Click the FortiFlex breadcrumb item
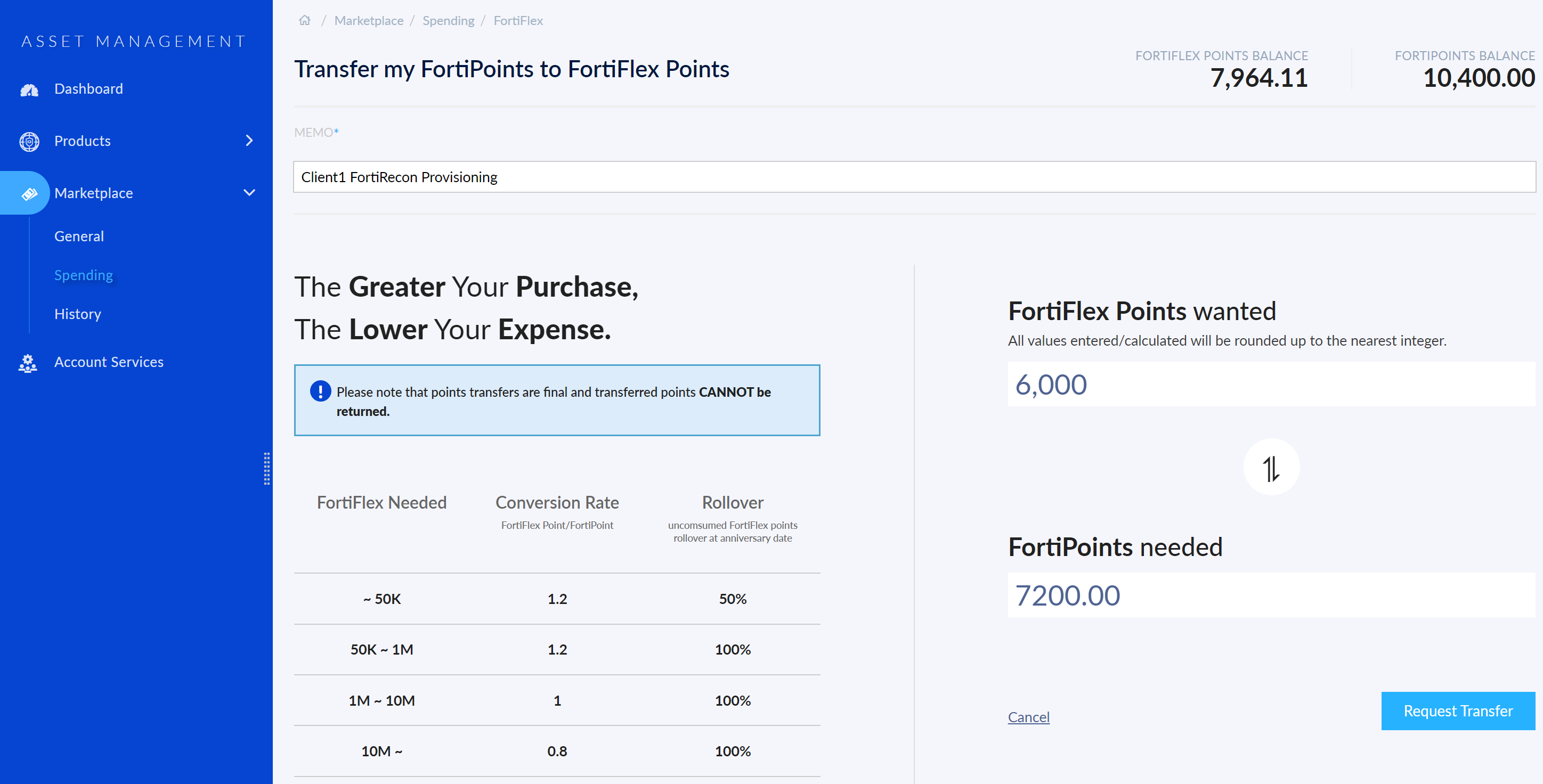Image resolution: width=1543 pixels, height=784 pixels. pos(517,20)
